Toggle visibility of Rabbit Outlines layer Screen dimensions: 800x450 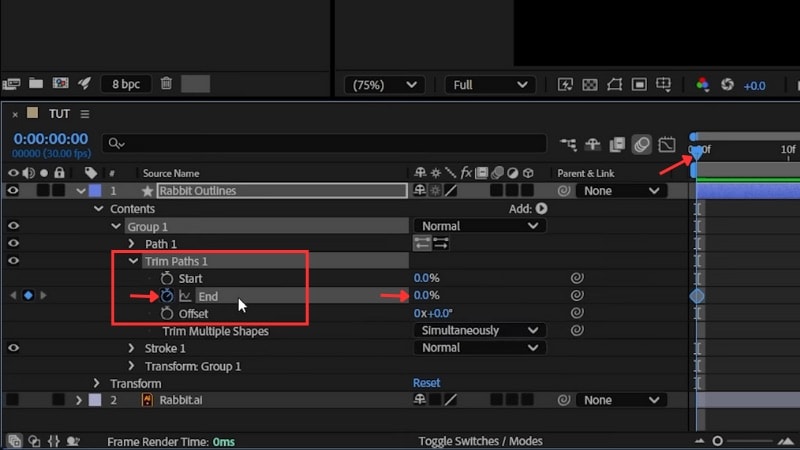click(13, 190)
